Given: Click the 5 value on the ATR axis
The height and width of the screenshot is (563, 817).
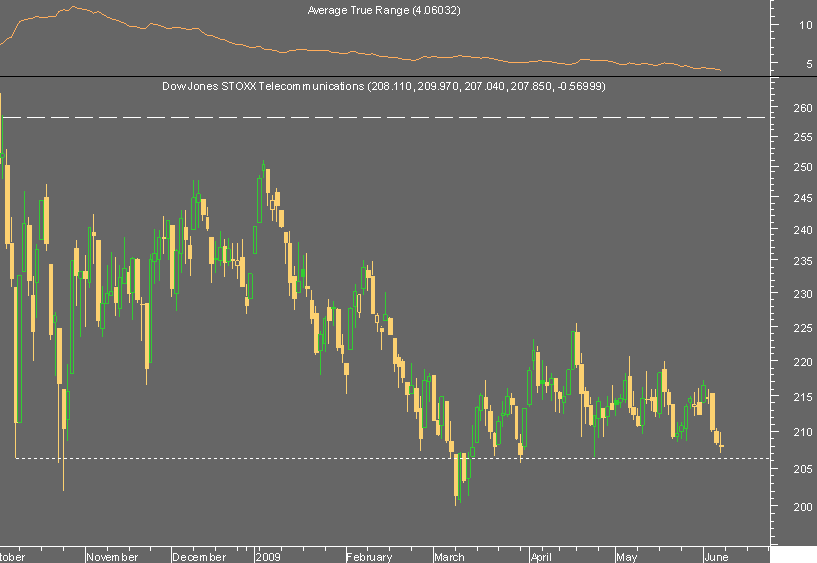Looking at the screenshot, I should 809,64.
